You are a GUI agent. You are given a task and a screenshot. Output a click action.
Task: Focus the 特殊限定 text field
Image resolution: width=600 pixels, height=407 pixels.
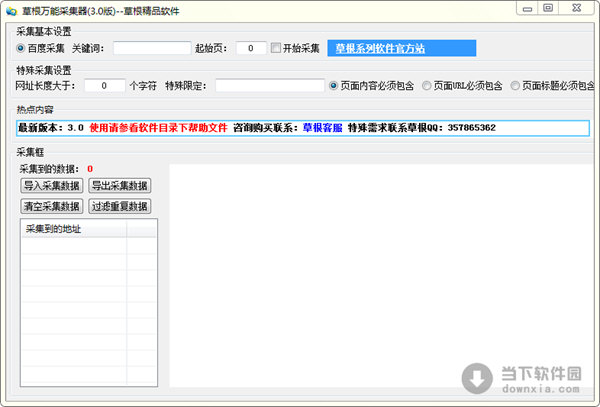click(x=270, y=86)
